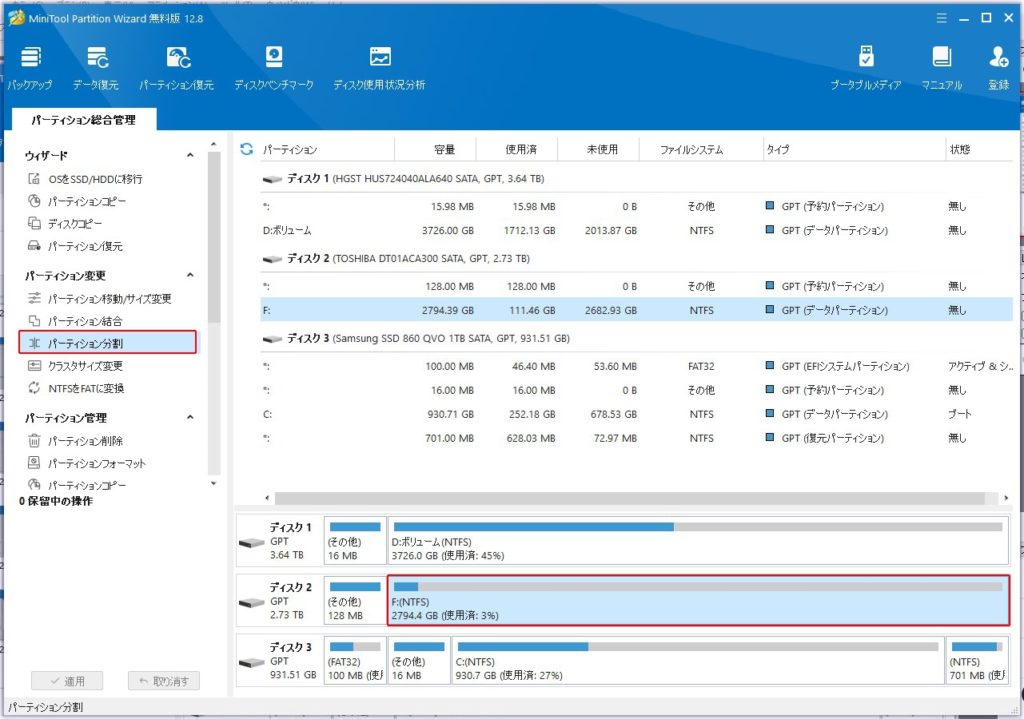Image resolution: width=1024 pixels, height=719 pixels.
Task: Select OSをSSD/HDDに移行 wizard
Action: 94,179
